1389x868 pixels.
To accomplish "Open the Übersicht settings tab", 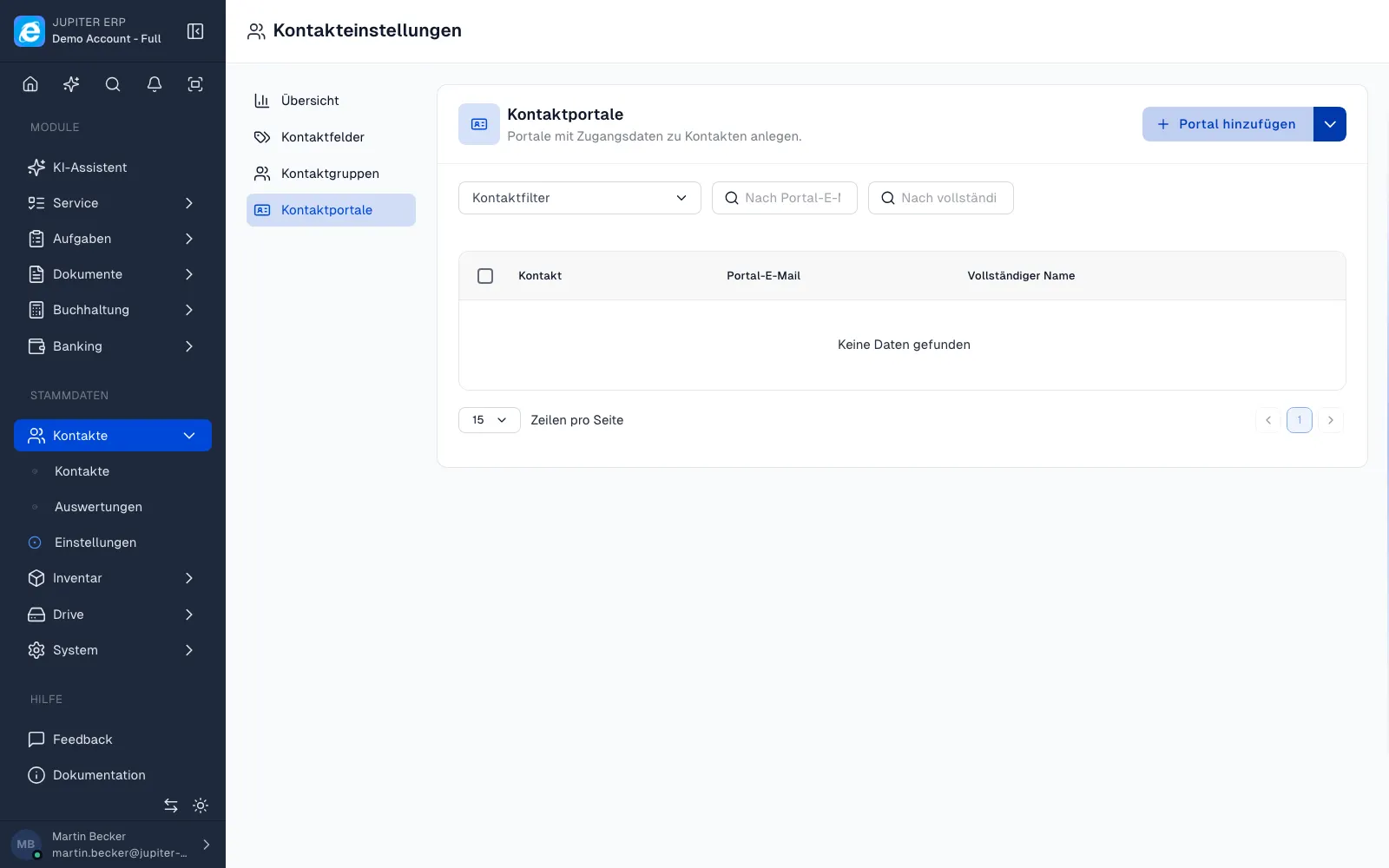I will click(331, 101).
